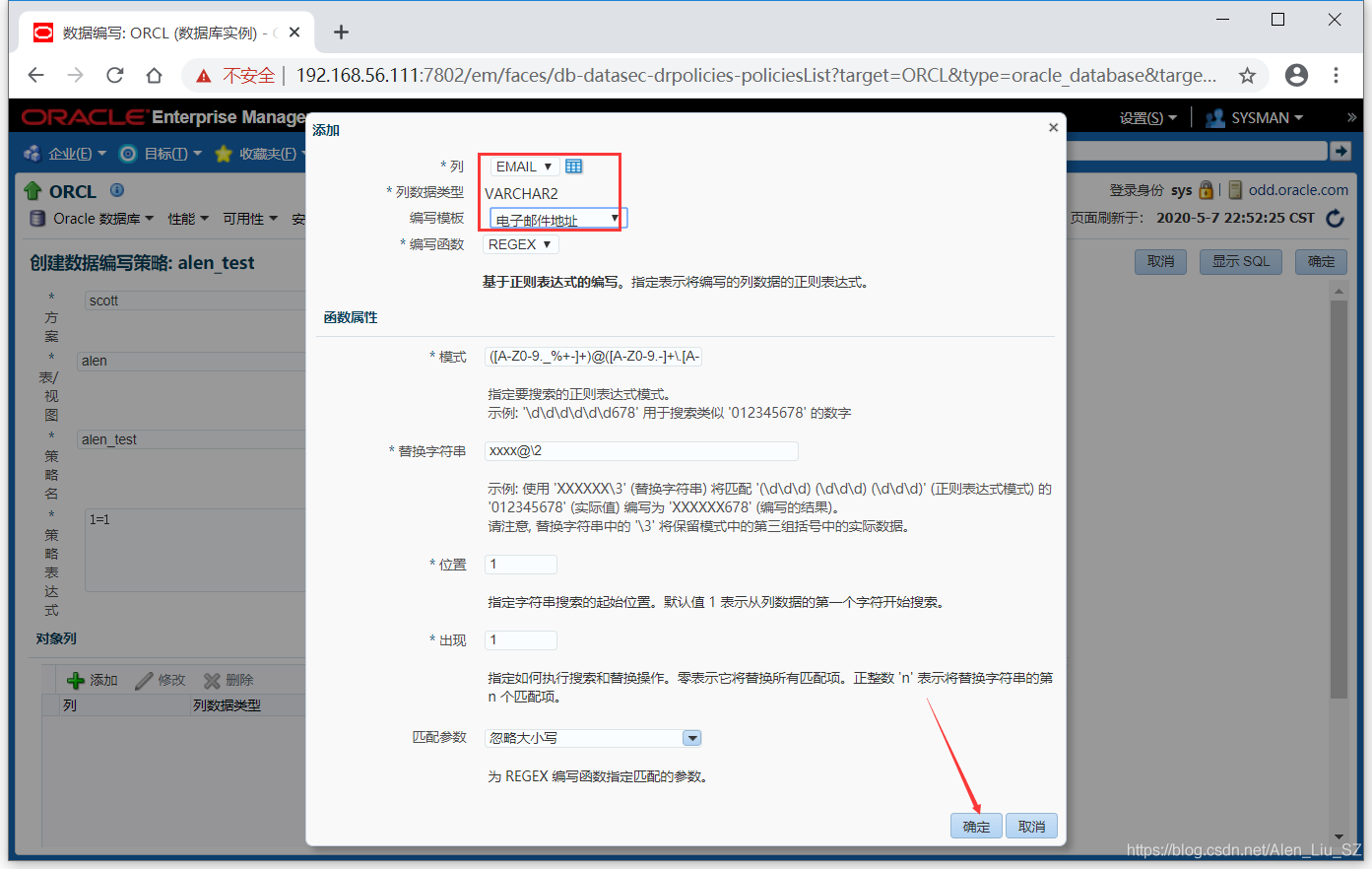
Task: Click the browser back arrow
Action: pos(35,75)
